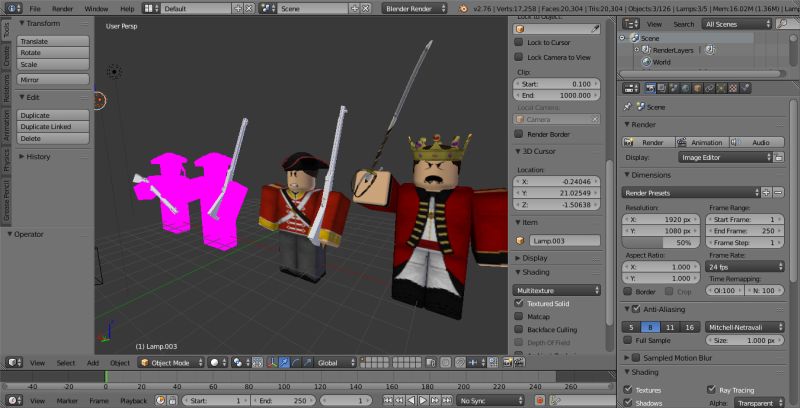This screenshot has width=800, height=408.
Task: Enable the Full Sample checkbox
Action: [x=628, y=340]
